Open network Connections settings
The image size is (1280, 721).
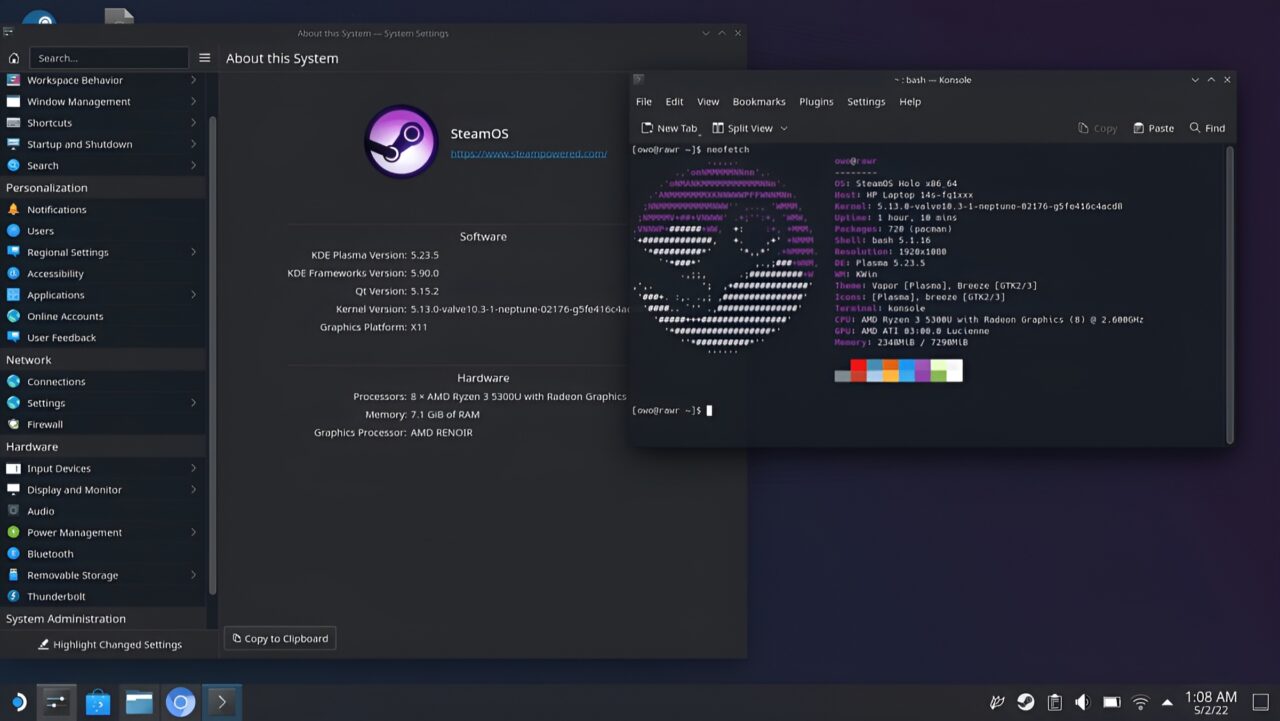point(102,381)
